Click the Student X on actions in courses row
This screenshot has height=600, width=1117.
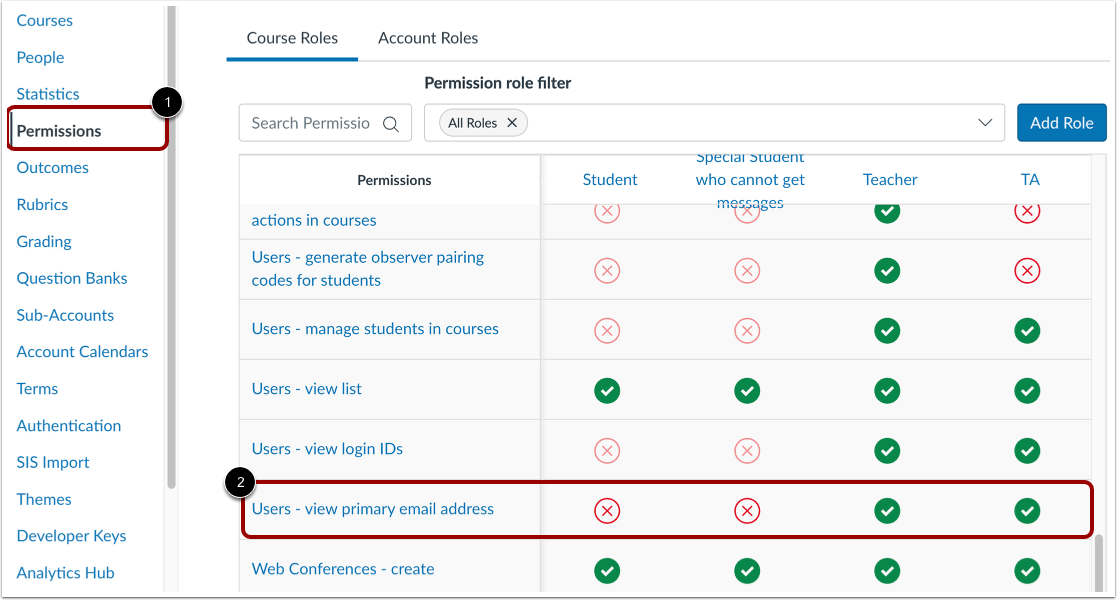pos(607,211)
